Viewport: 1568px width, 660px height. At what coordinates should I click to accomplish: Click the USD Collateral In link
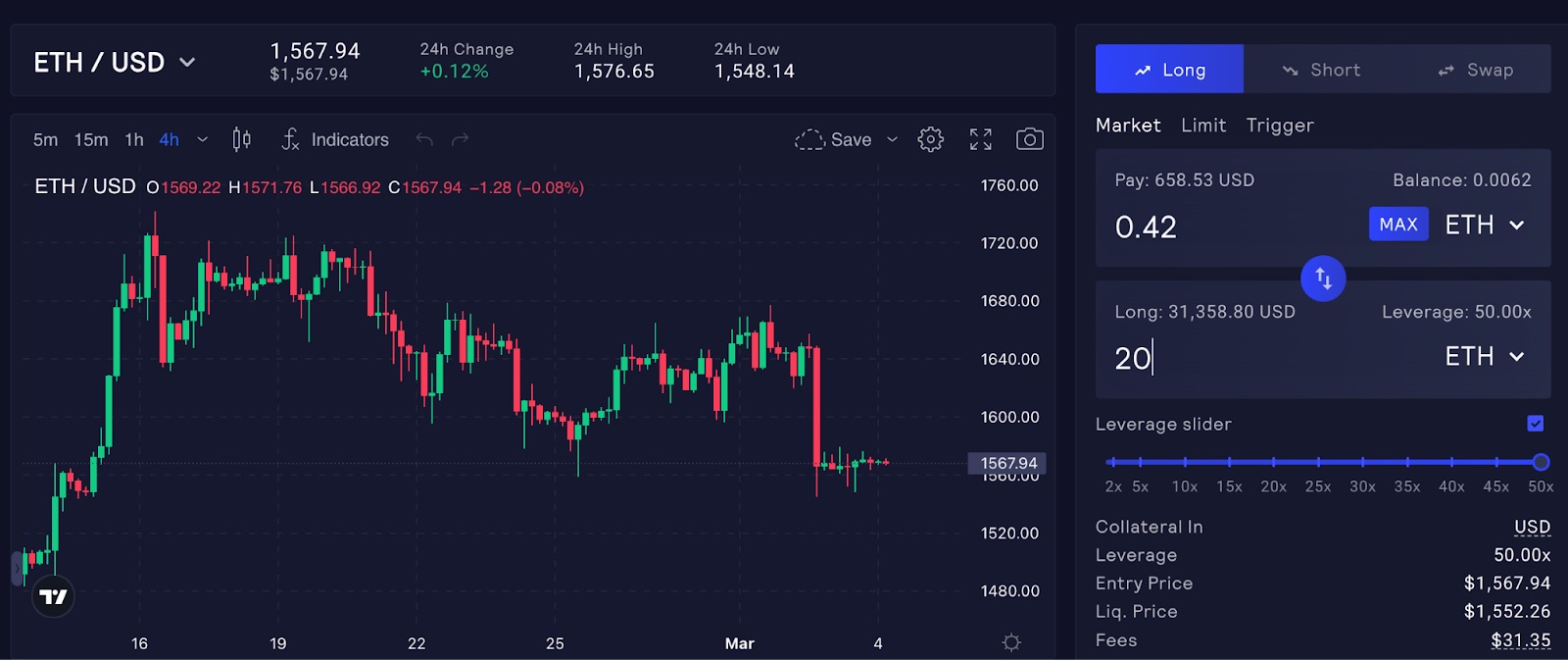point(1531,527)
